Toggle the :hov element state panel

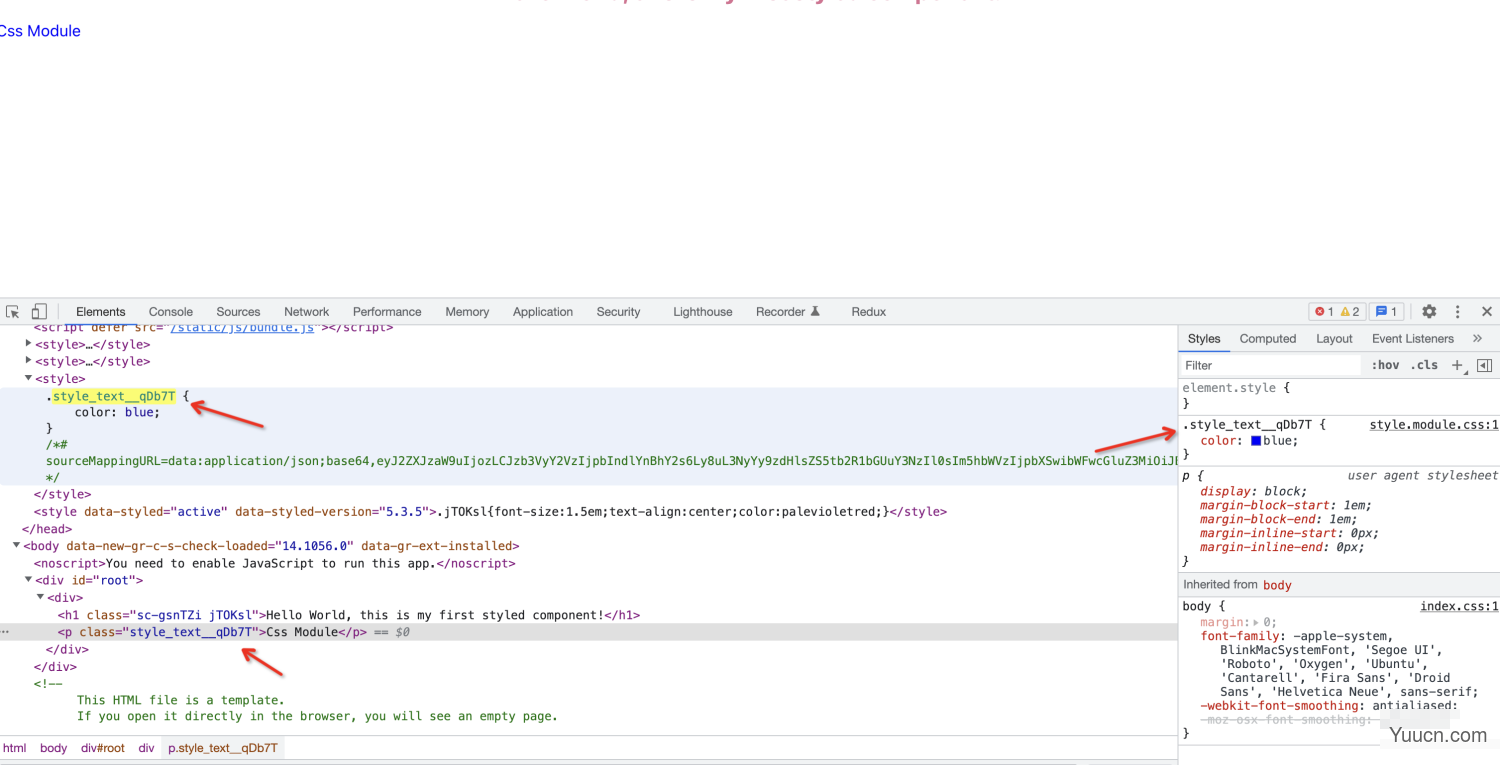coord(1386,366)
